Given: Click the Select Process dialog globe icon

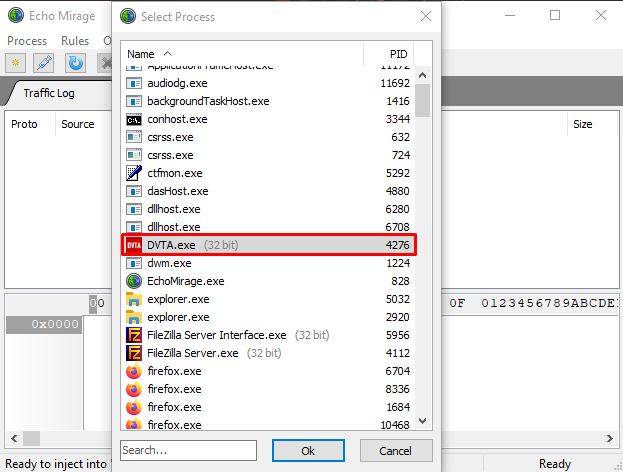Looking at the screenshot, I should [x=128, y=16].
